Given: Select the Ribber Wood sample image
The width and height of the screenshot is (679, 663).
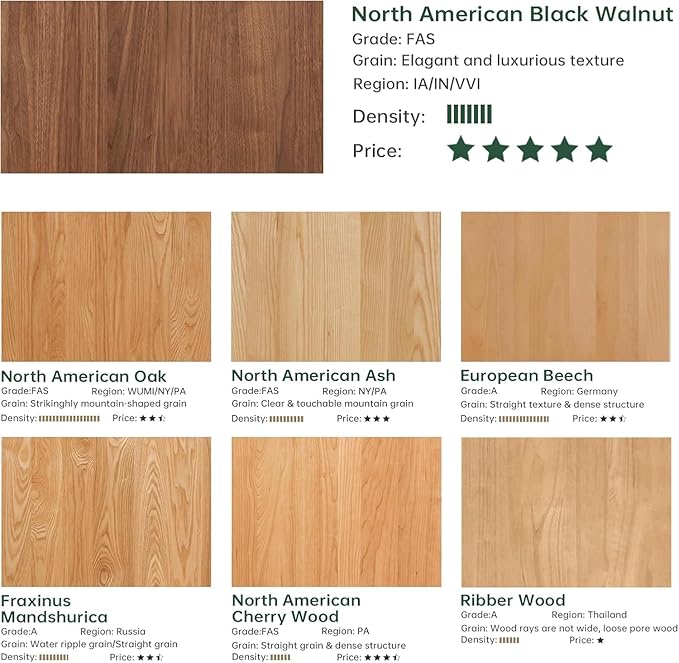Looking at the screenshot, I should pyautogui.click(x=566, y=512).
